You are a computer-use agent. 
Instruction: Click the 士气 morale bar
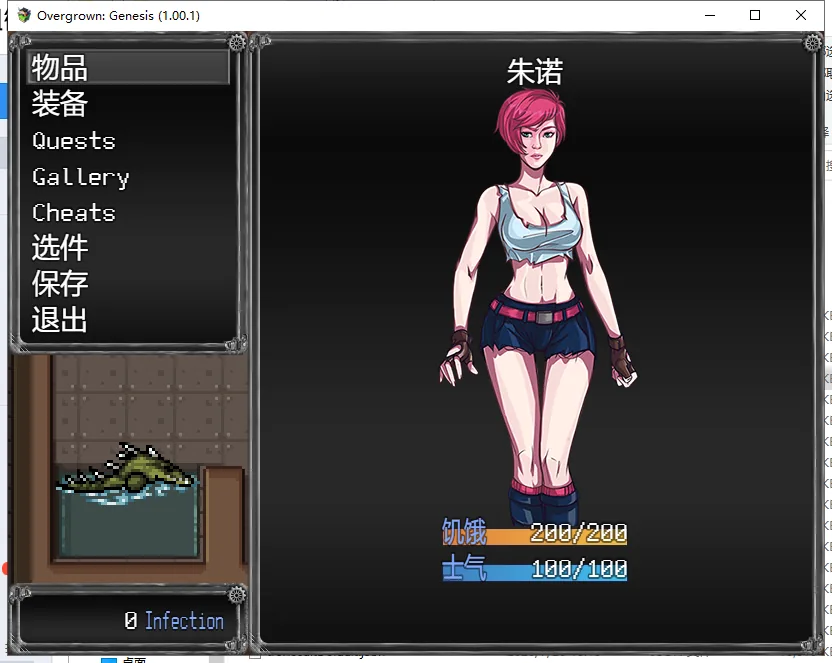(x=535, y=569)
